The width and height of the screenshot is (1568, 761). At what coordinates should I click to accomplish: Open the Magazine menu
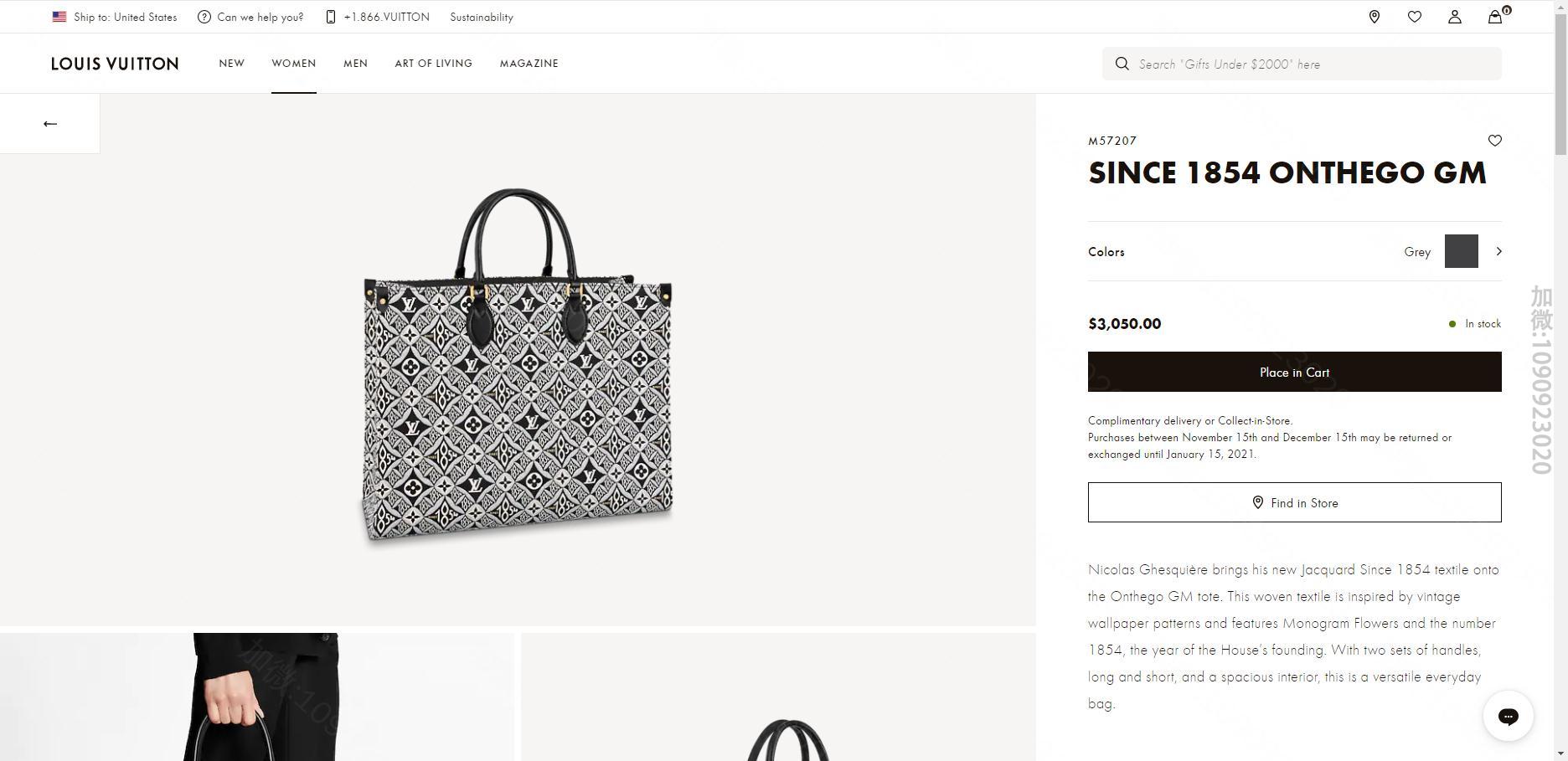coord(529,64)
